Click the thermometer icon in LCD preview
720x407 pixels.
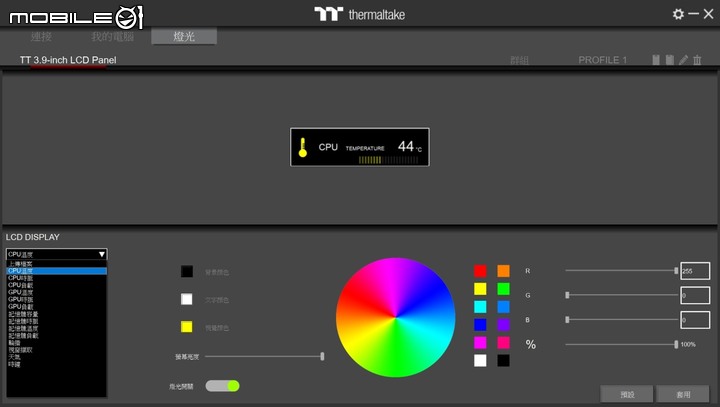click(303, 147)
